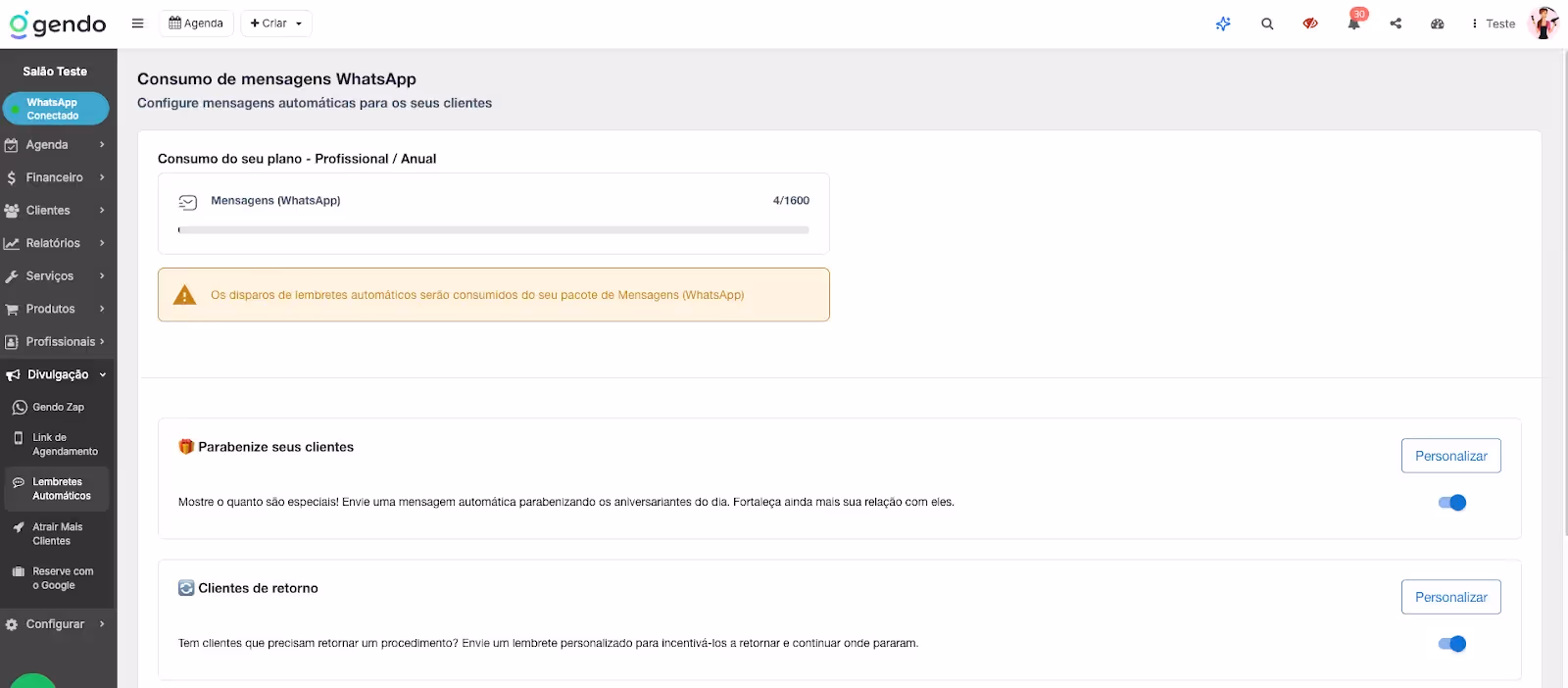This screenshot has height=688, width=1568.
Task: Expand the Serviços chevron
Action: pos(102,276)
